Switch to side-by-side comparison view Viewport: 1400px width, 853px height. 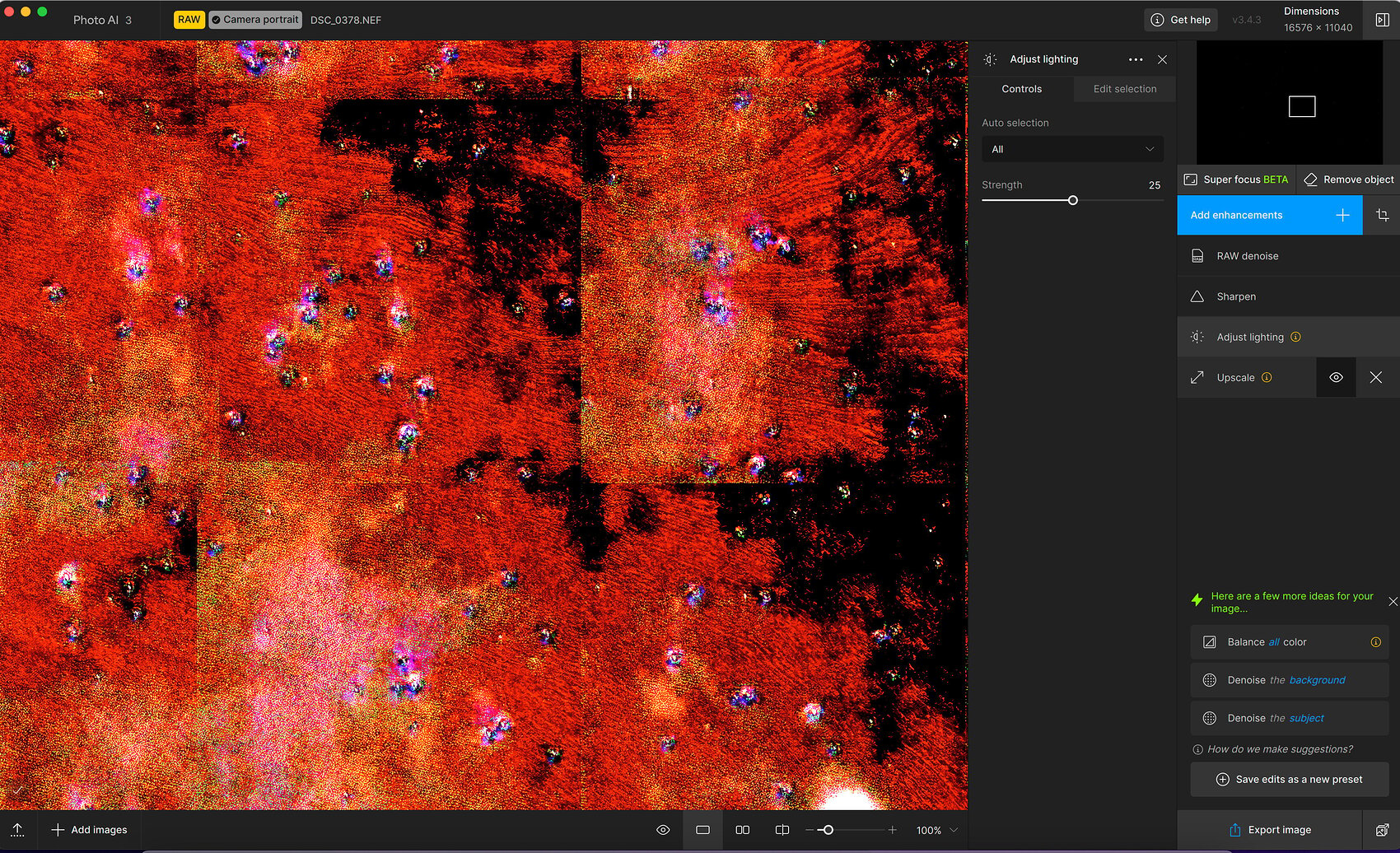(742, 830)
